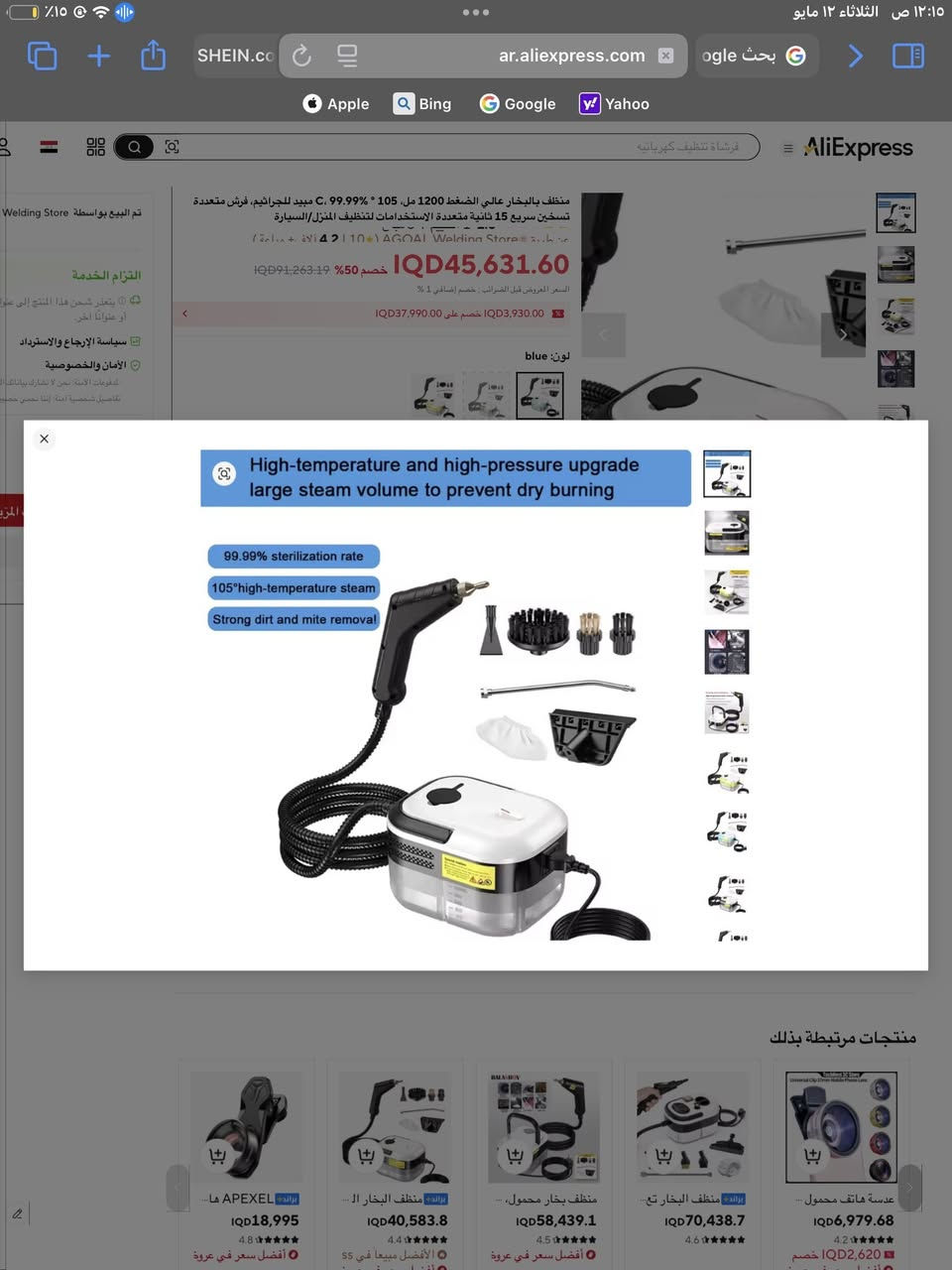Select the third popup thumbnail with accessories

[727, 592]
